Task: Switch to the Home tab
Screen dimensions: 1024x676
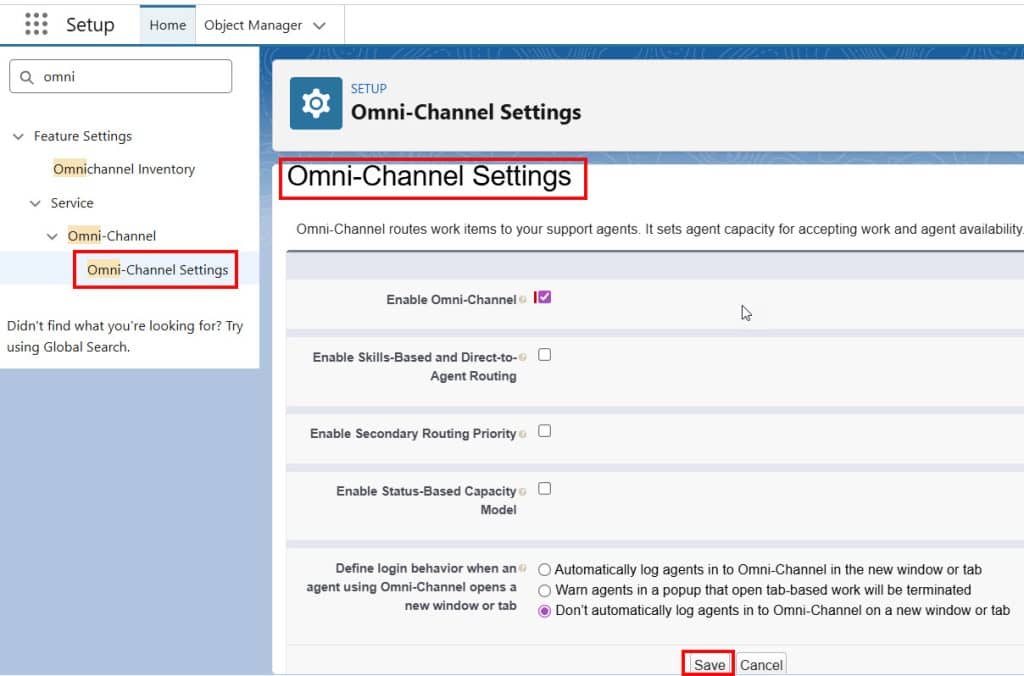Action: 167,24
